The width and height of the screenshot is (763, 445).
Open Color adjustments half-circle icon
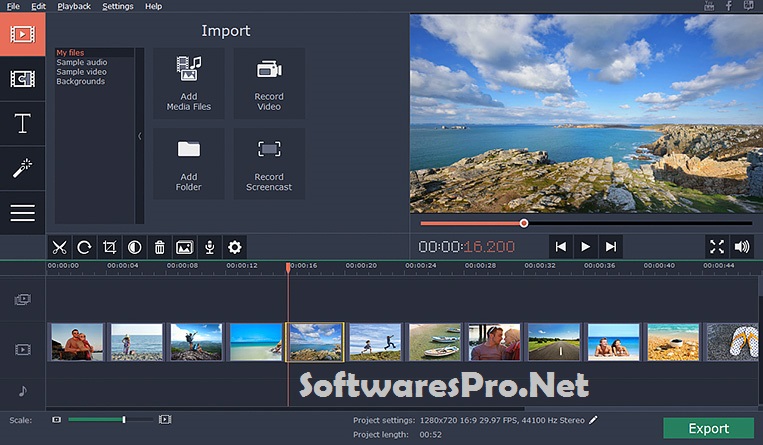tap(134, 247)
